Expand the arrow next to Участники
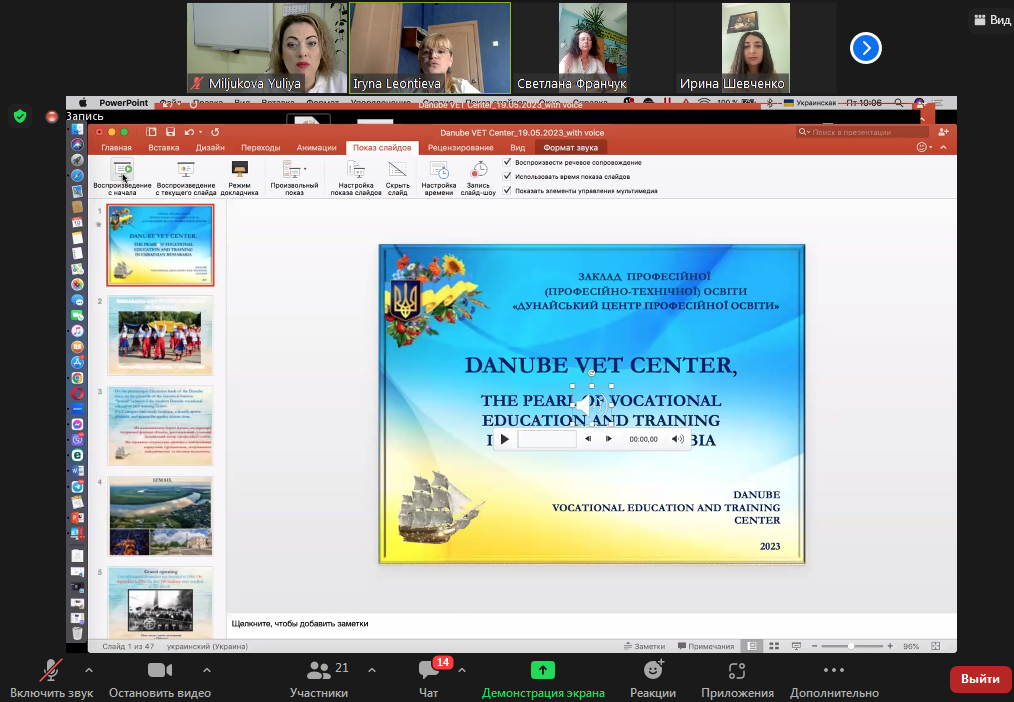Screen dimensions: 1014x702 (372, 670)
